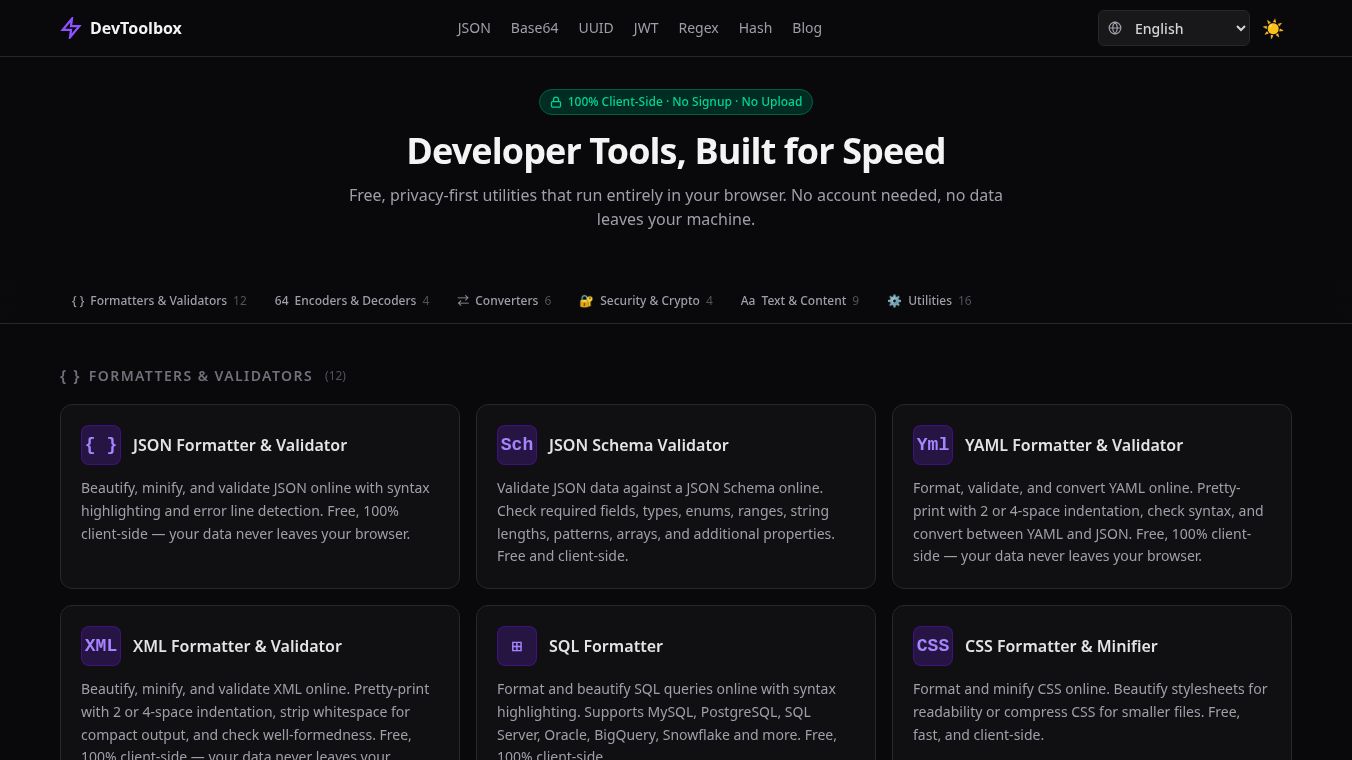1352x760 pixels.
Task: Click the Sch icon of JSON Schema Validator
Action: pyautogui.click(x=517, y=445)
